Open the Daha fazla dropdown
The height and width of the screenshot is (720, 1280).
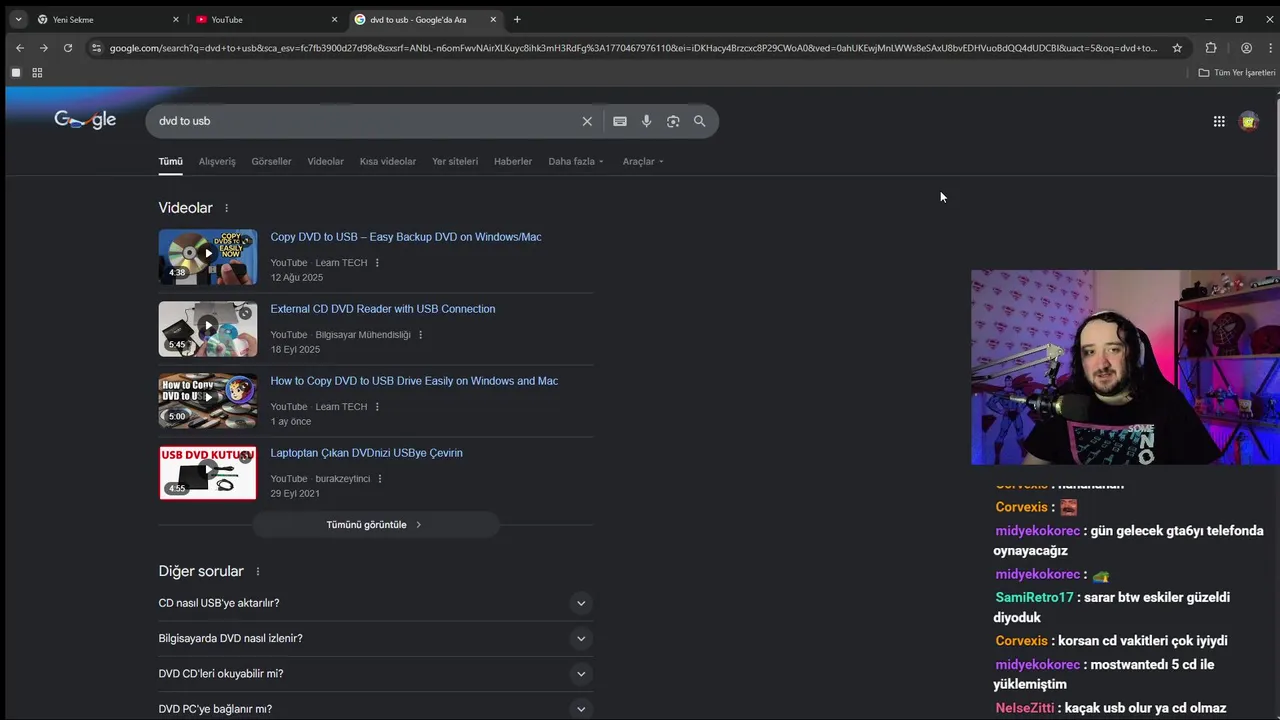coord(576,161)
